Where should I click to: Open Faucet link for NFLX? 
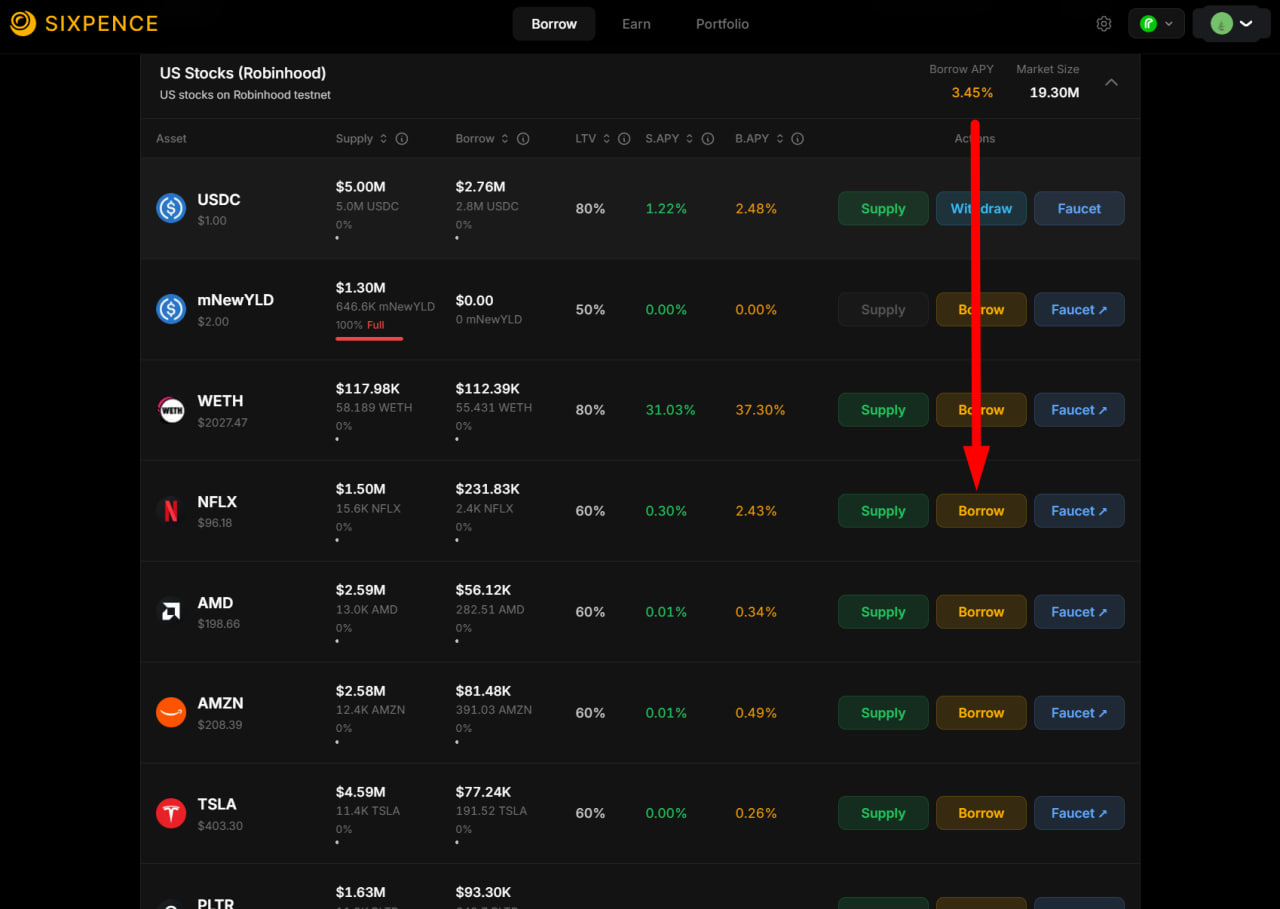coord(1079,511)
